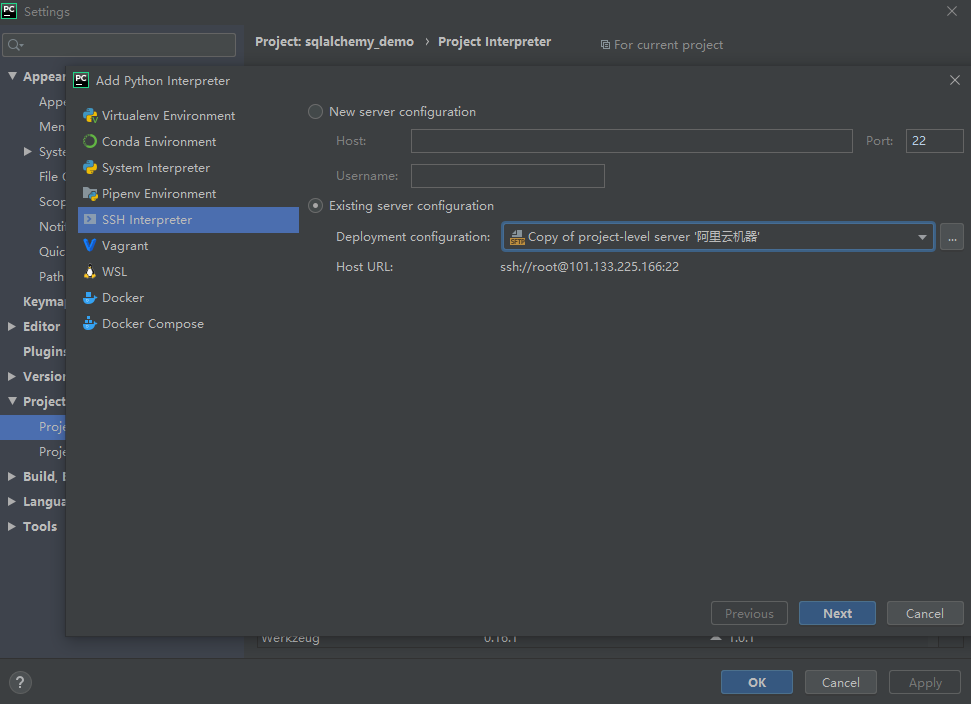Select New server configuration radio button
The image size is (971, 704).
pyautogui.click(x=315, y=111)
